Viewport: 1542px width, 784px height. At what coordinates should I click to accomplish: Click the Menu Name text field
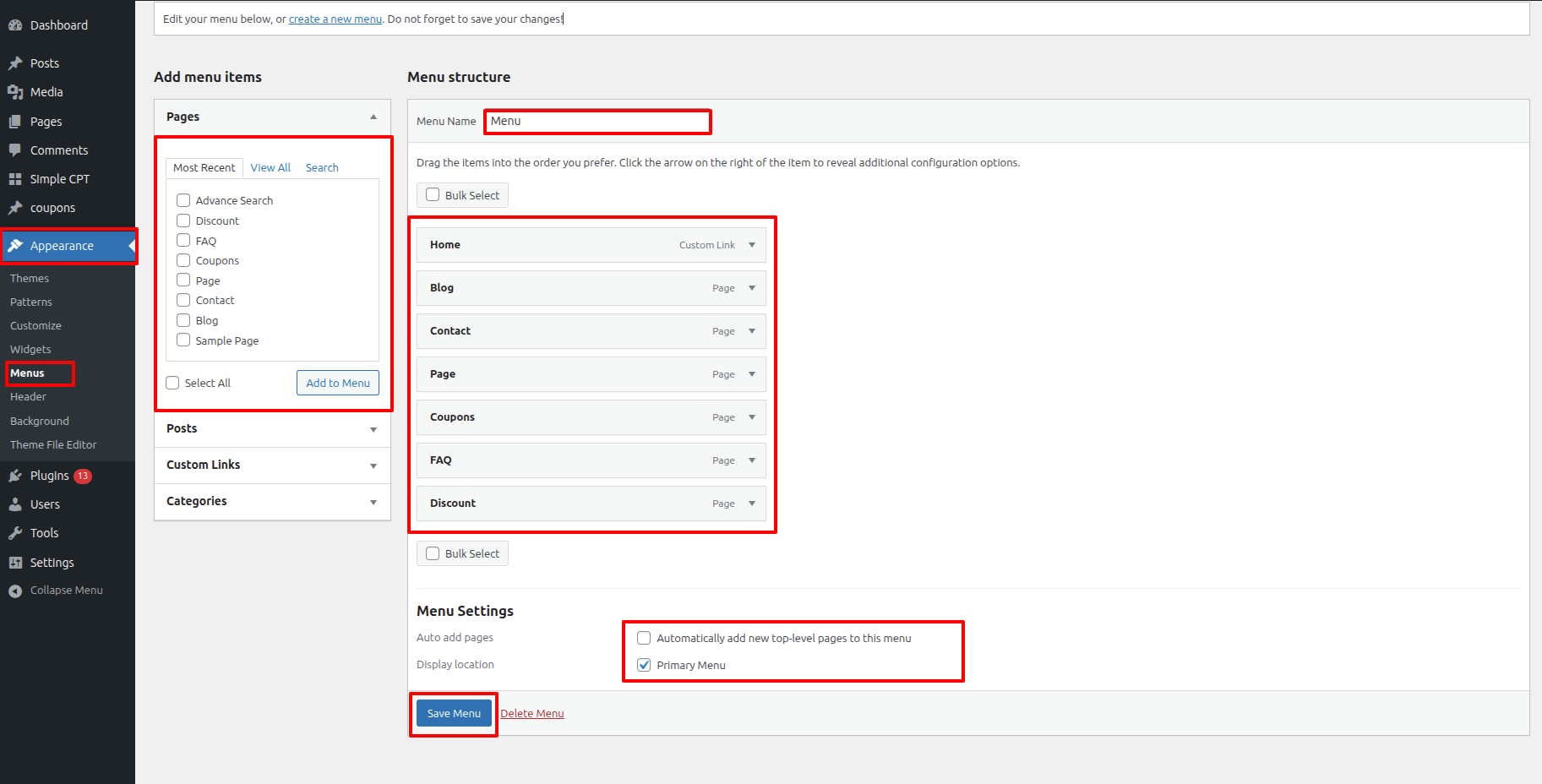pos(597,122)
